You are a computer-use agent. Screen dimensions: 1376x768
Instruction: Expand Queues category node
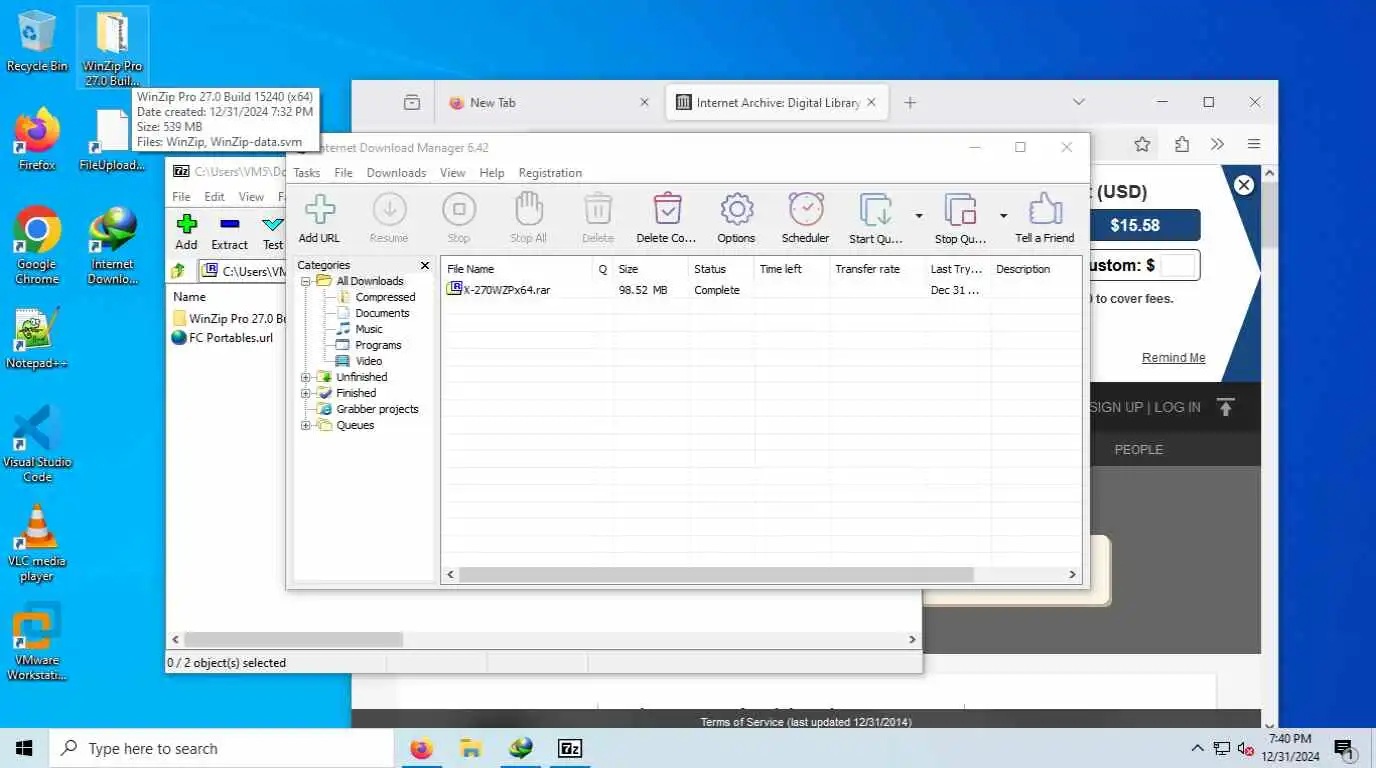[306, 426]
